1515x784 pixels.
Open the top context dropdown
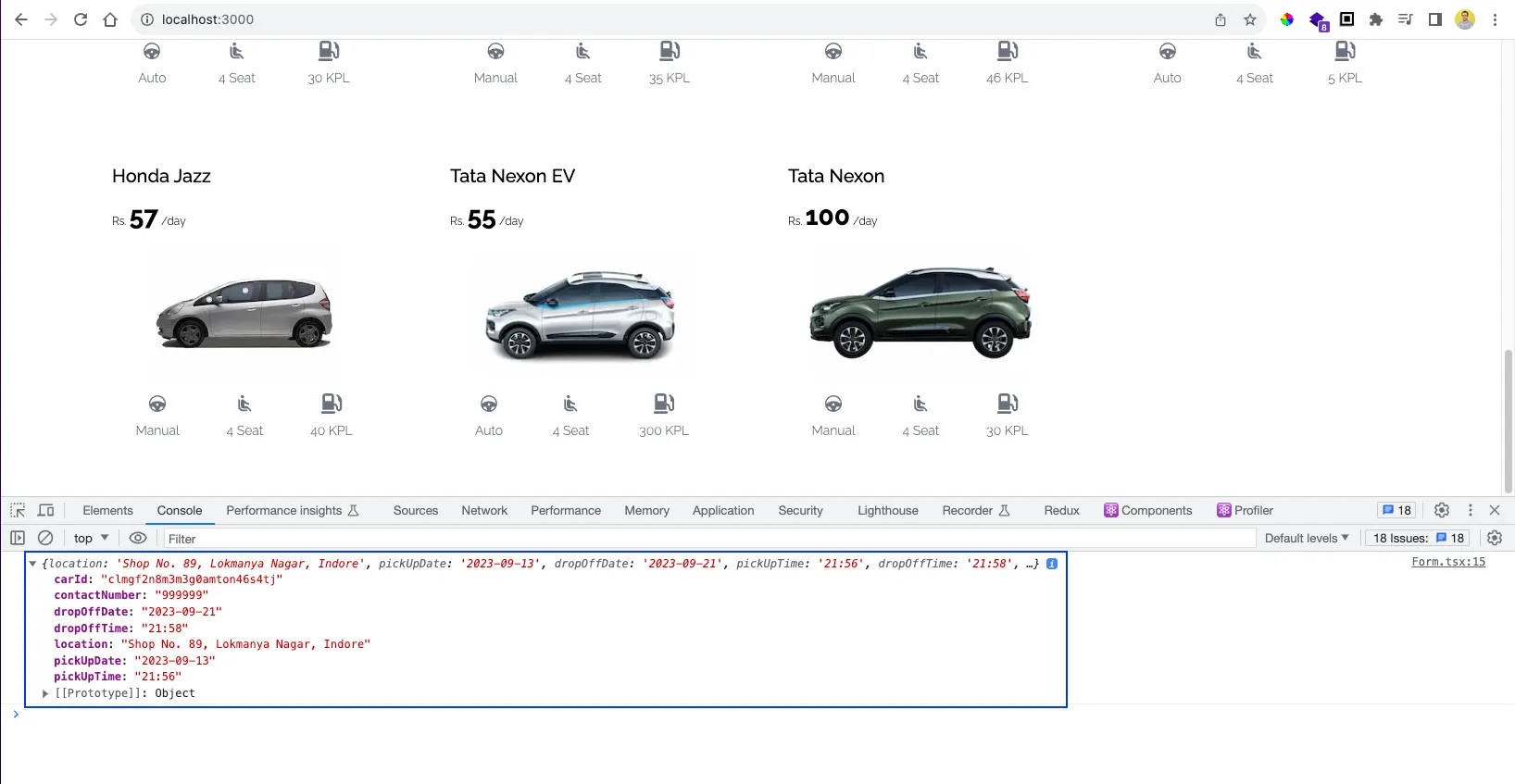tap(91, 538)
